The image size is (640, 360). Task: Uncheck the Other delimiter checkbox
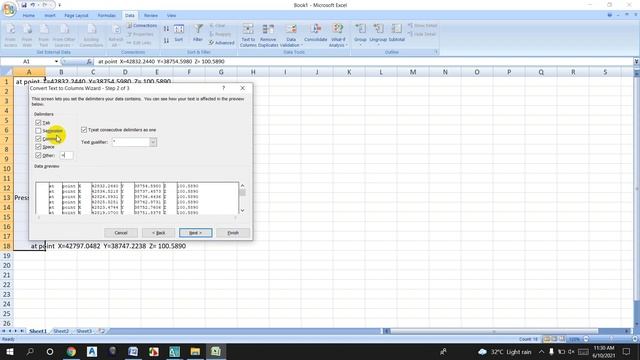point(38,155)
